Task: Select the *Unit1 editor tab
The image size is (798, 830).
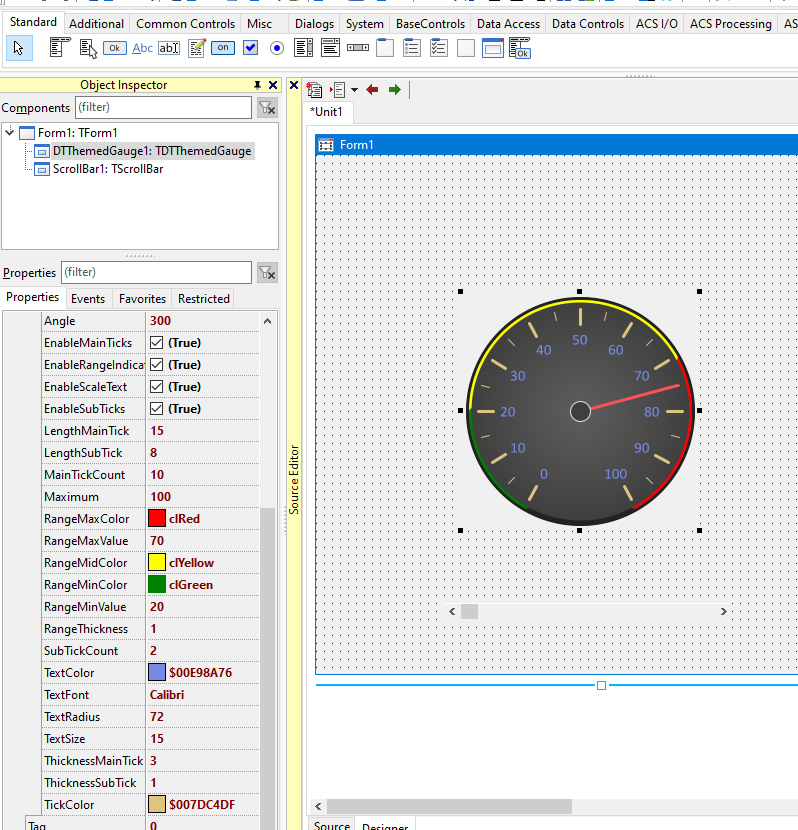Action: tap(327, 112)
